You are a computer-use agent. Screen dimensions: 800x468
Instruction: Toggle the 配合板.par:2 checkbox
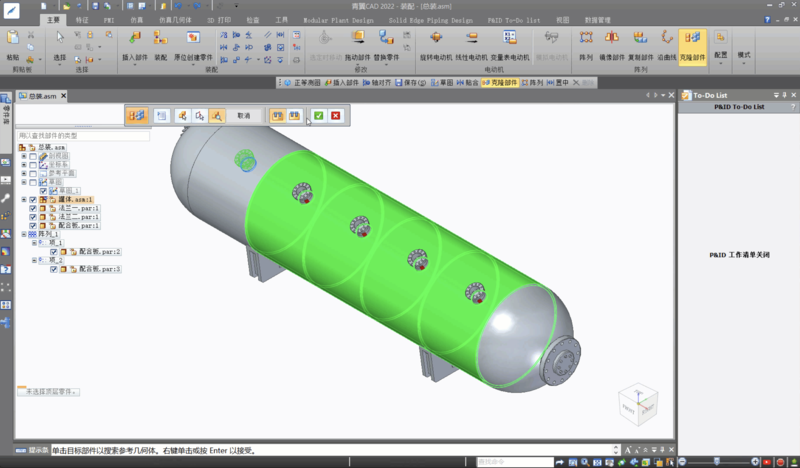pyautogui.click(x=53, y=252)
